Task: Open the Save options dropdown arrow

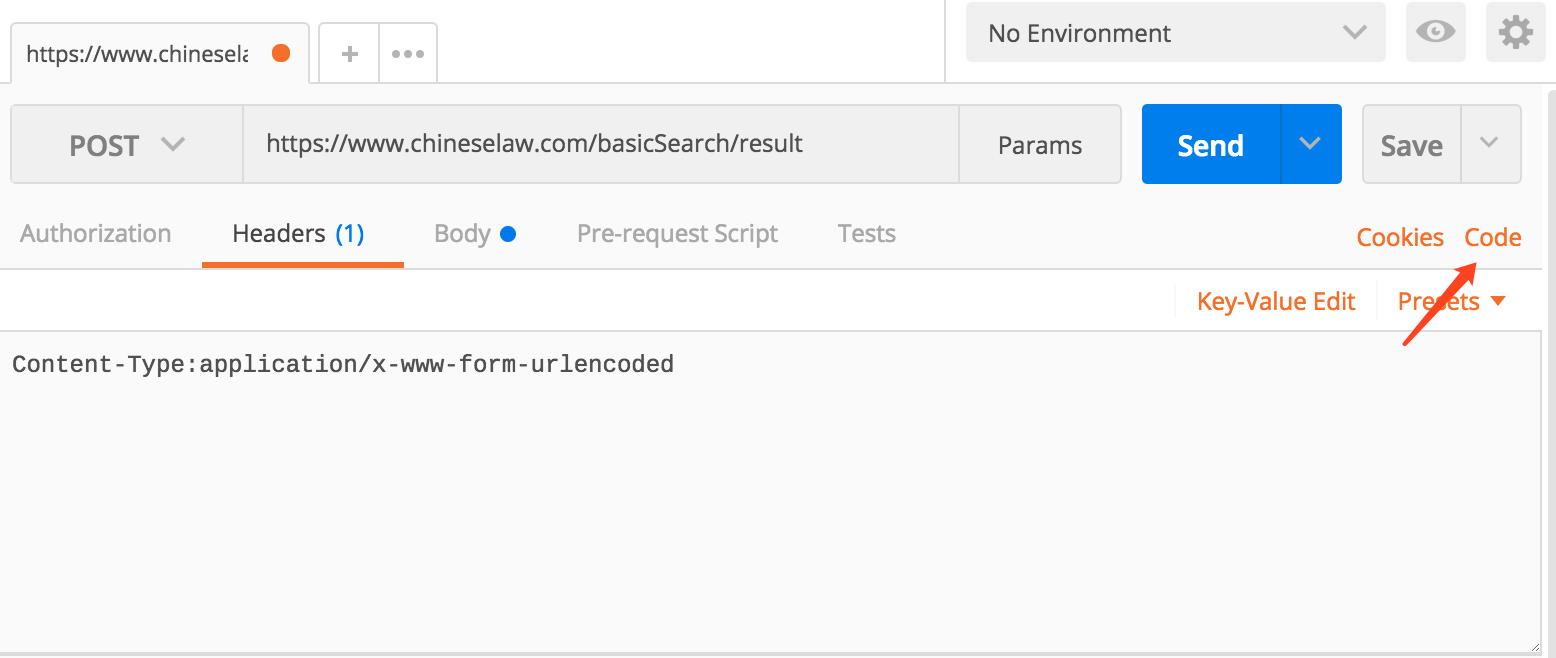Action: click(x=1490, y=144)
